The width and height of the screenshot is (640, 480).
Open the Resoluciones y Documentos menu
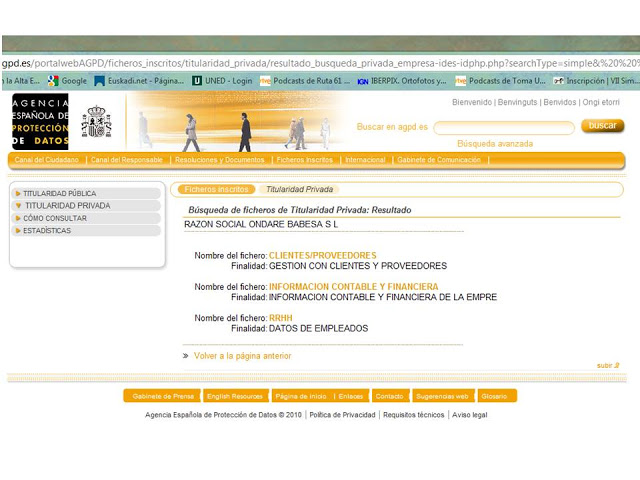(219, 160)
